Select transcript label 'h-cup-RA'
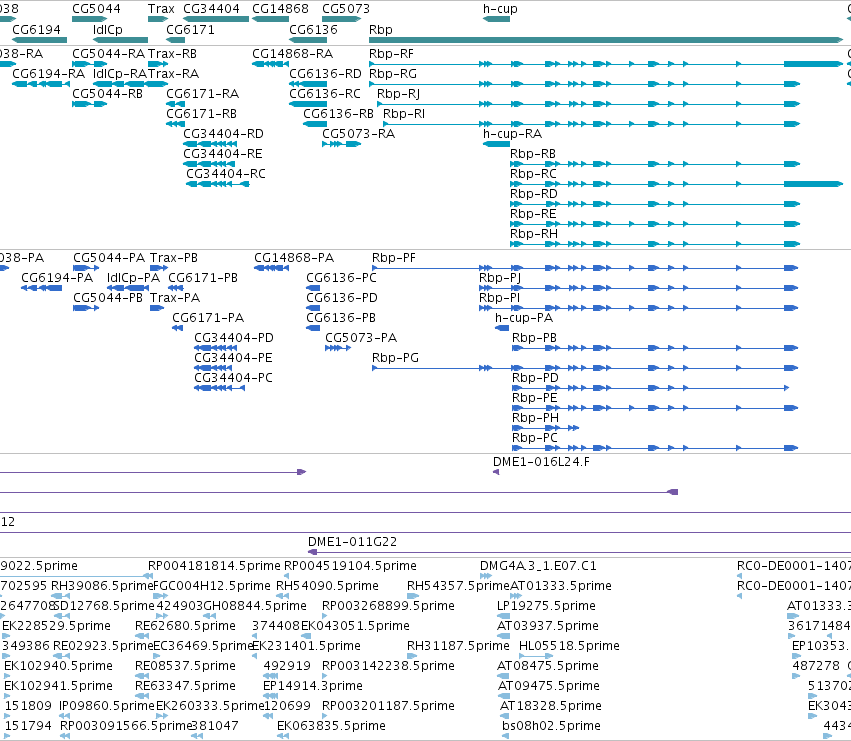851x741 pixels. tap(512, 135)
